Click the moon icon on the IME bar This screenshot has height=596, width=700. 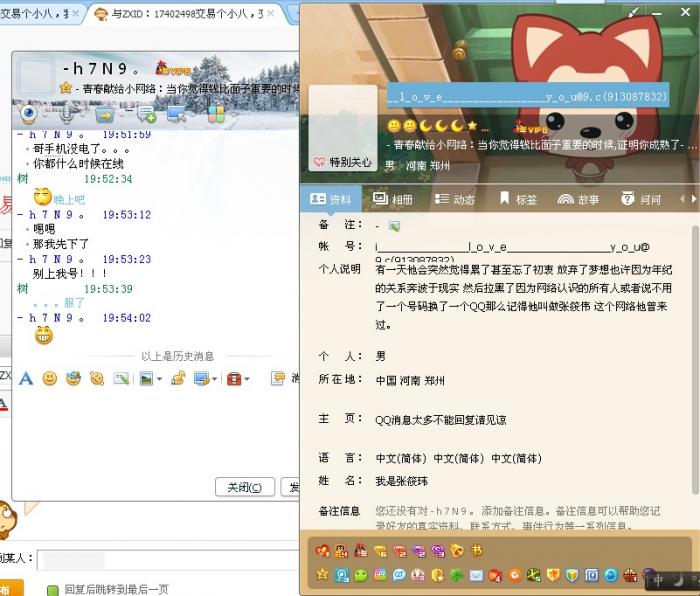[x=679, y=580]
